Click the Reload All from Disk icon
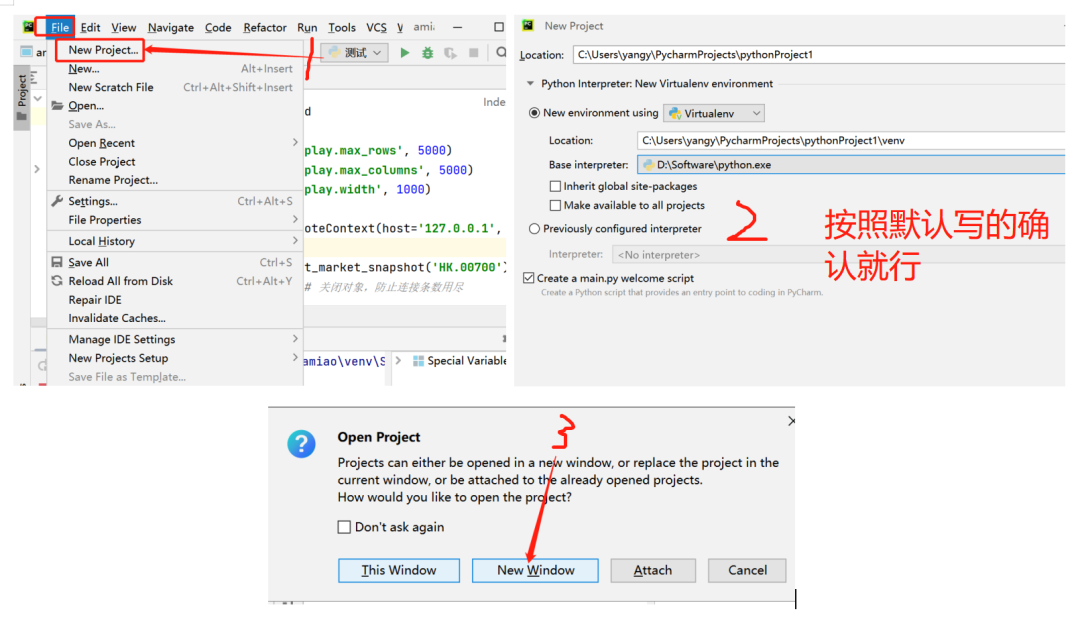This screenshot has height=638, width=1080. click(x=57, y=281)
